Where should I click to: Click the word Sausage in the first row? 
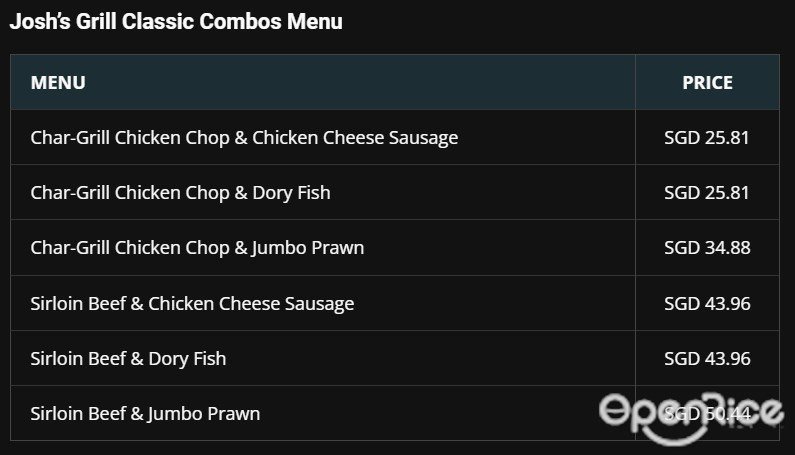click(x=423, y=138)
